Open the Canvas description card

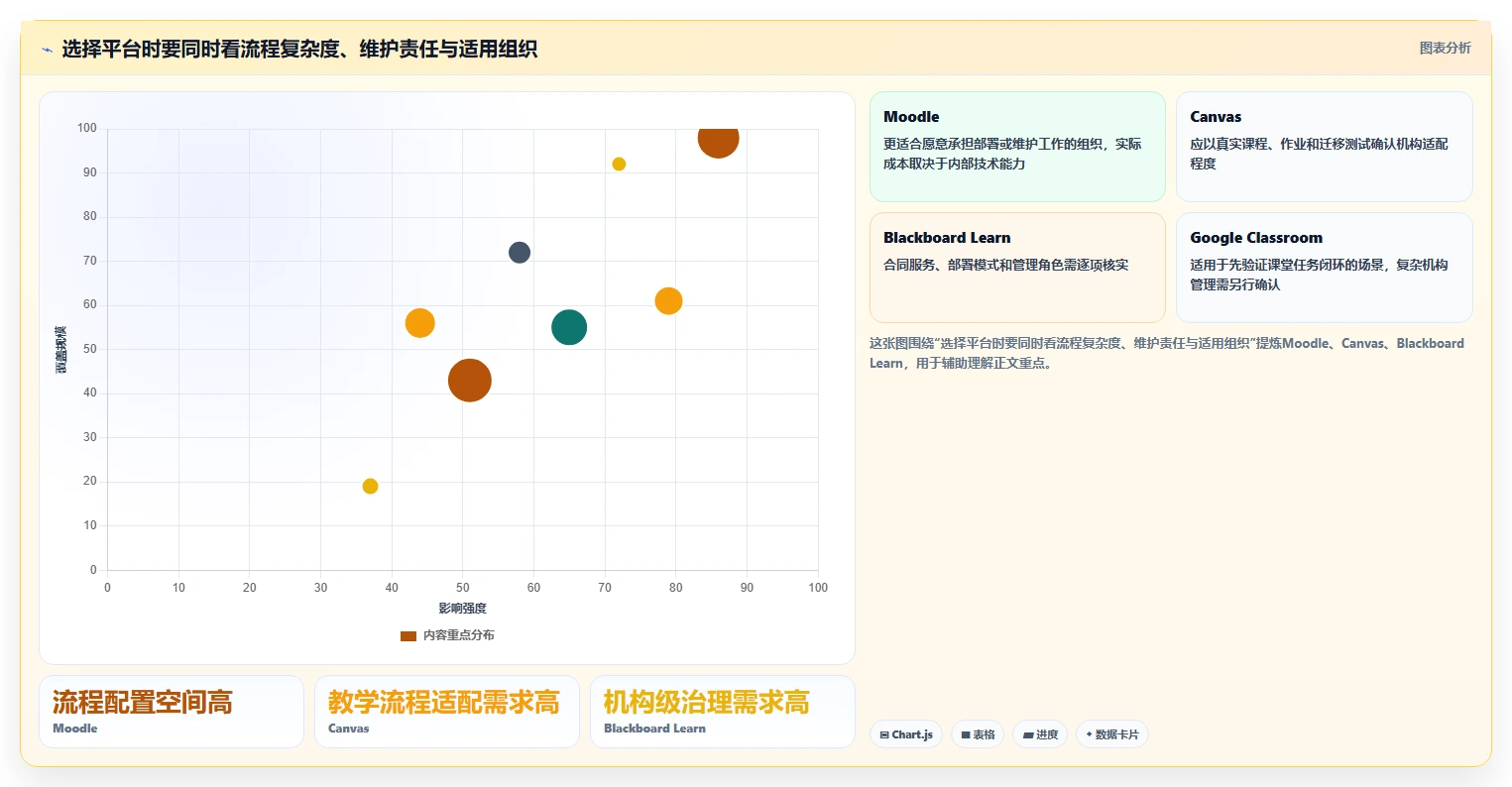click(1324, 147)
